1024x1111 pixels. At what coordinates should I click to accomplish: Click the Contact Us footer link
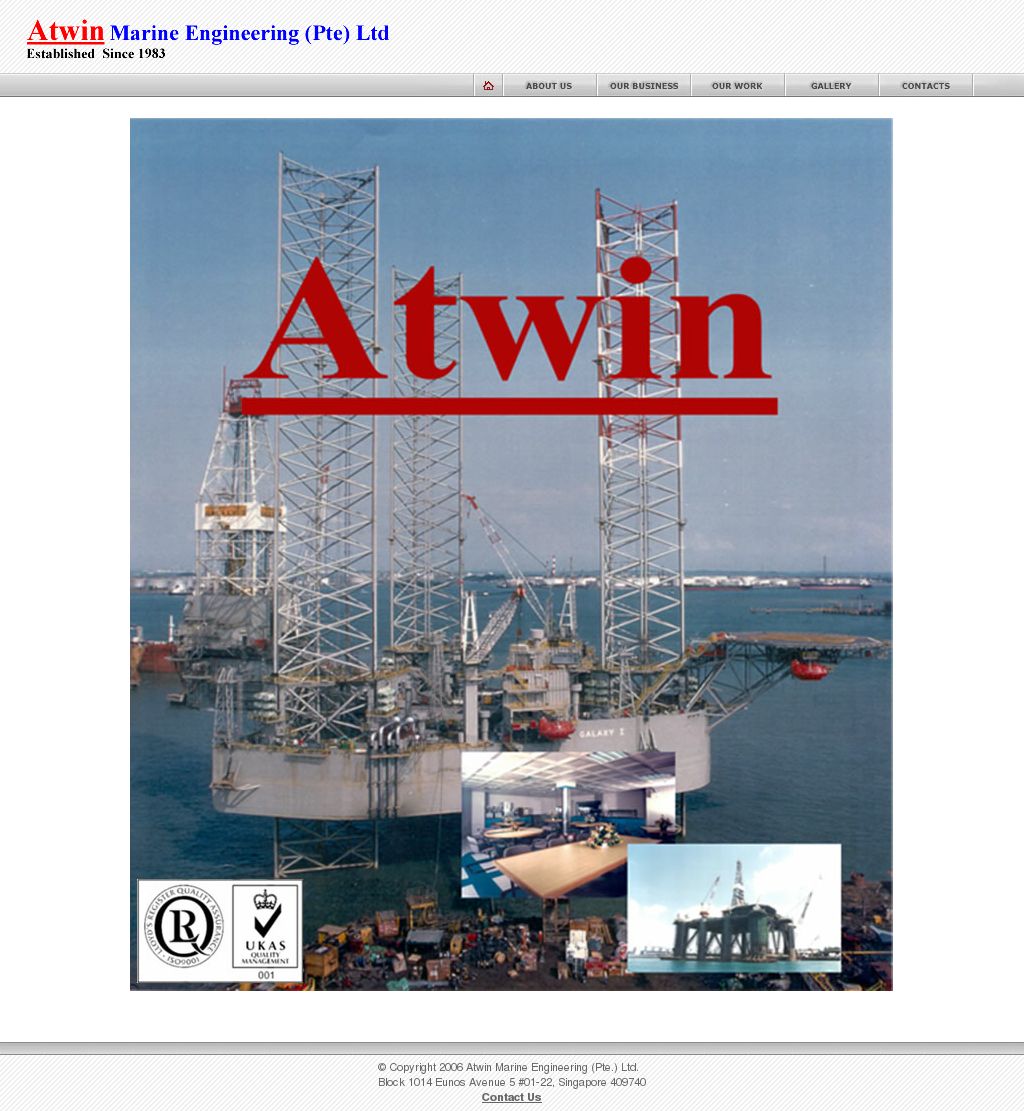click(x=511, y=1096)
